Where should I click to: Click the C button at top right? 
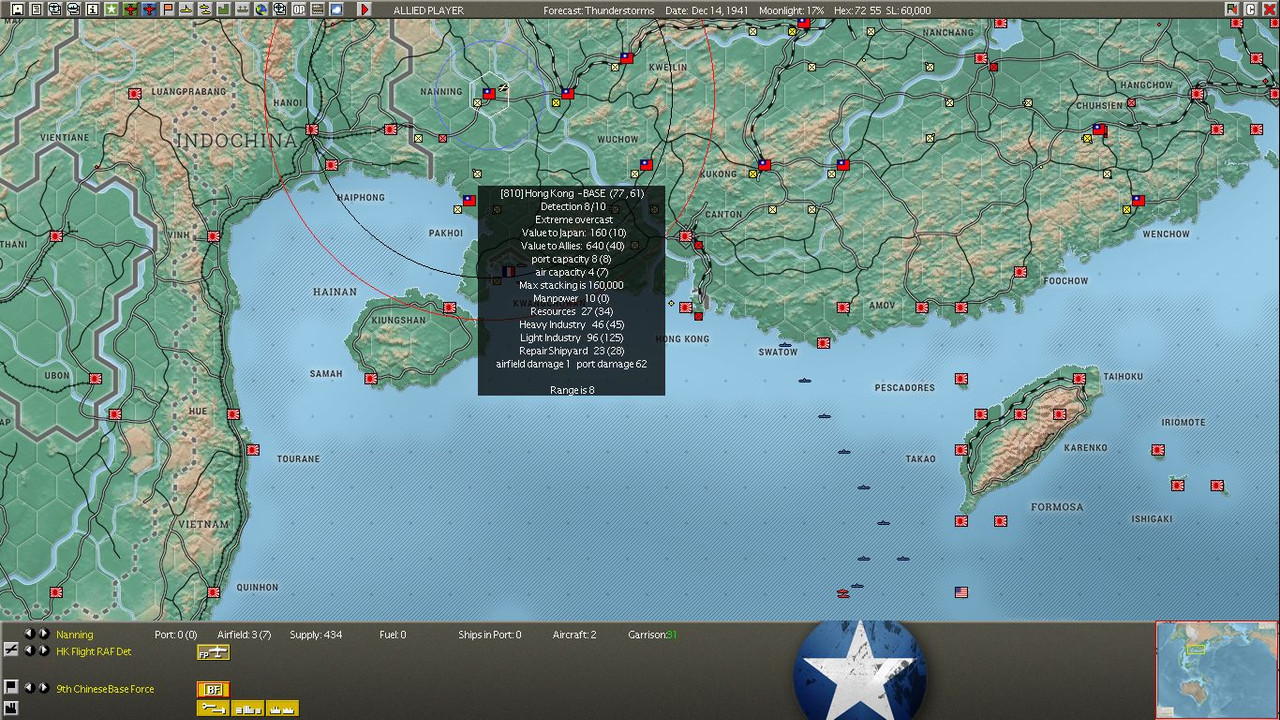point(1250,10)
